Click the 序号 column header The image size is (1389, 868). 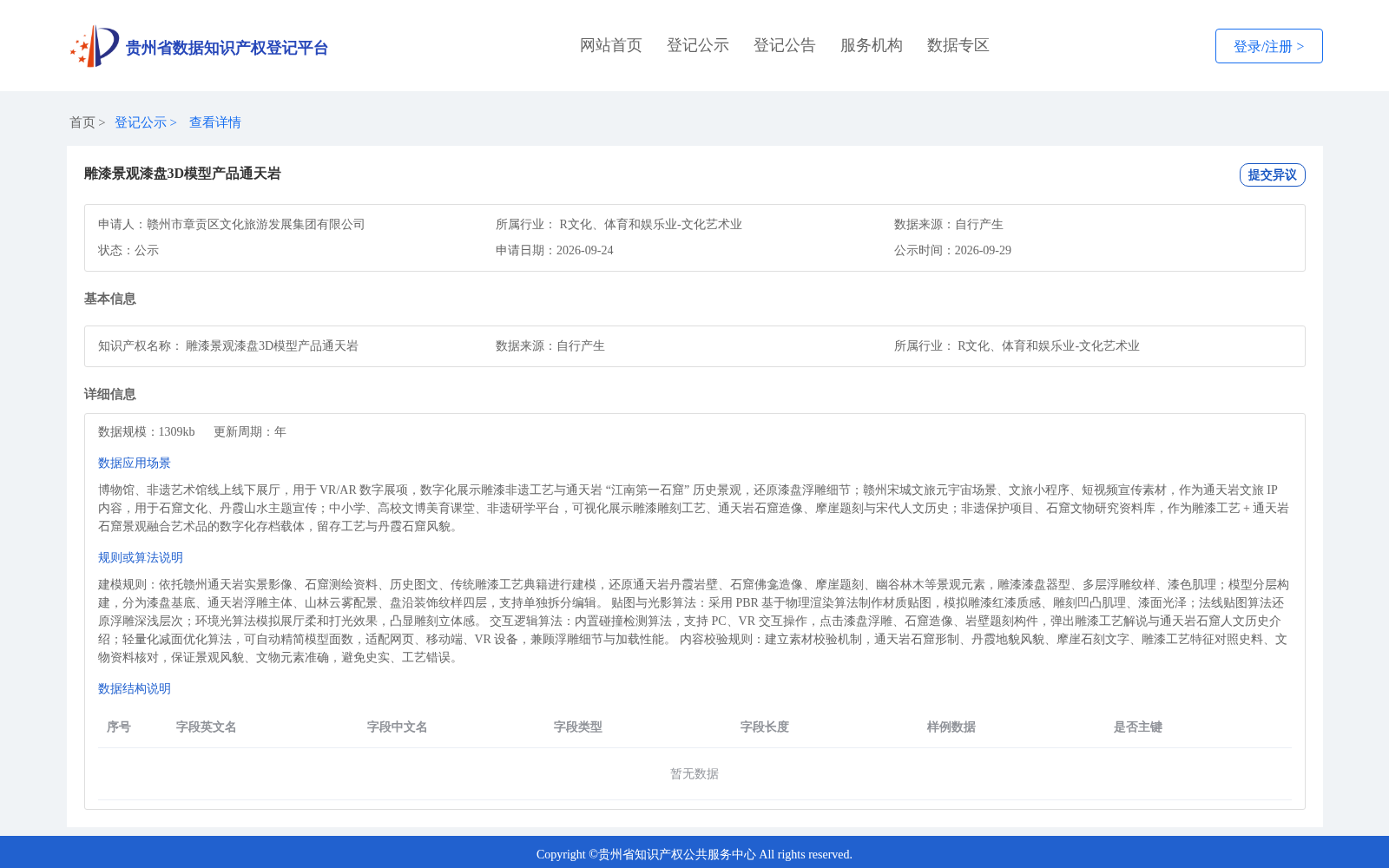(119, 727)
